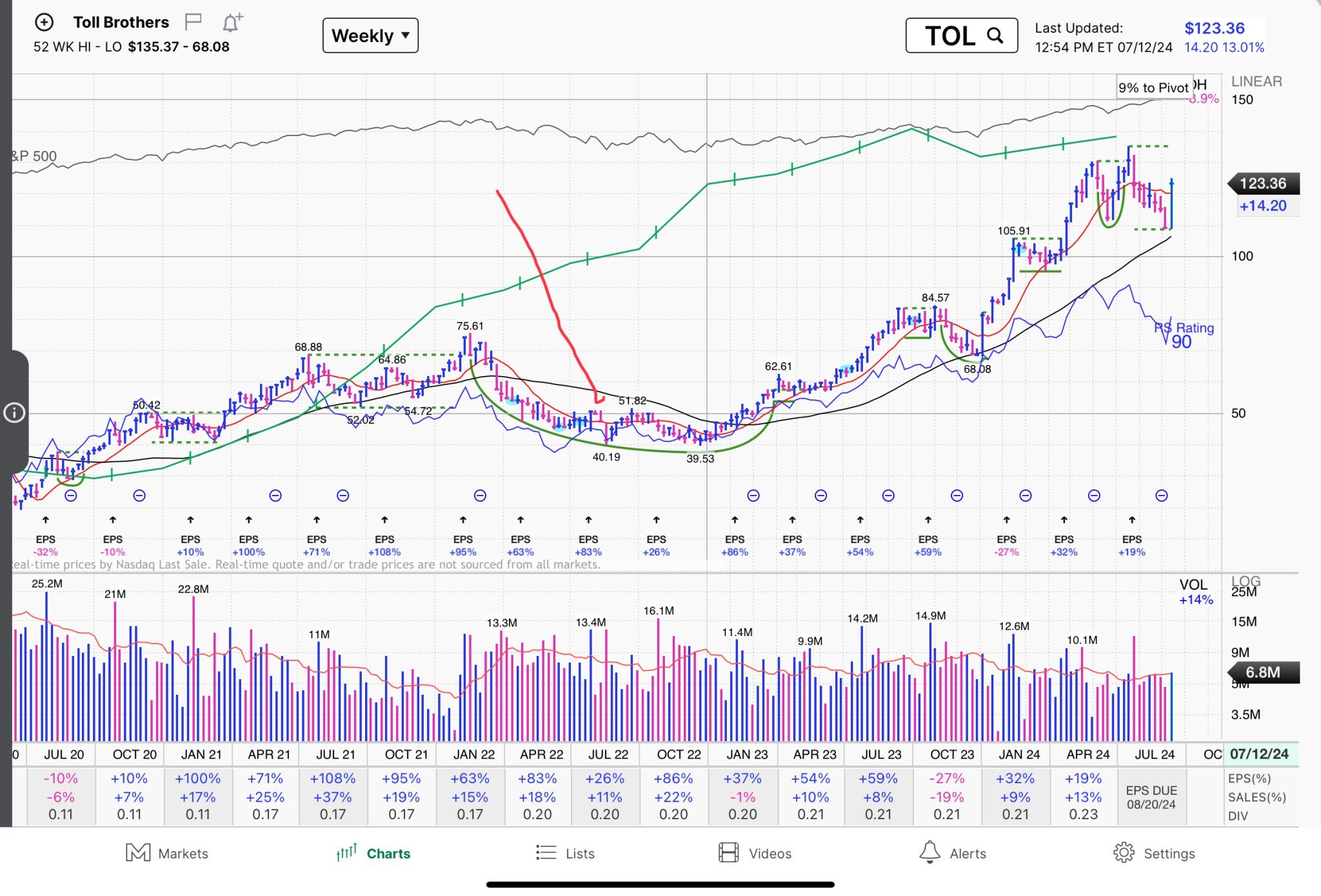Screen dimensions: 1321x896
Task: Select the TOL ticker input field
Action: [949, 35]
